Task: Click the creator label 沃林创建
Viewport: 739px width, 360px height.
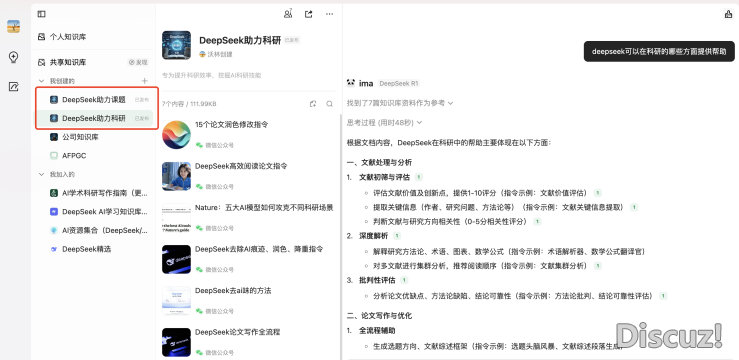Action: click(x=216, y=54)
